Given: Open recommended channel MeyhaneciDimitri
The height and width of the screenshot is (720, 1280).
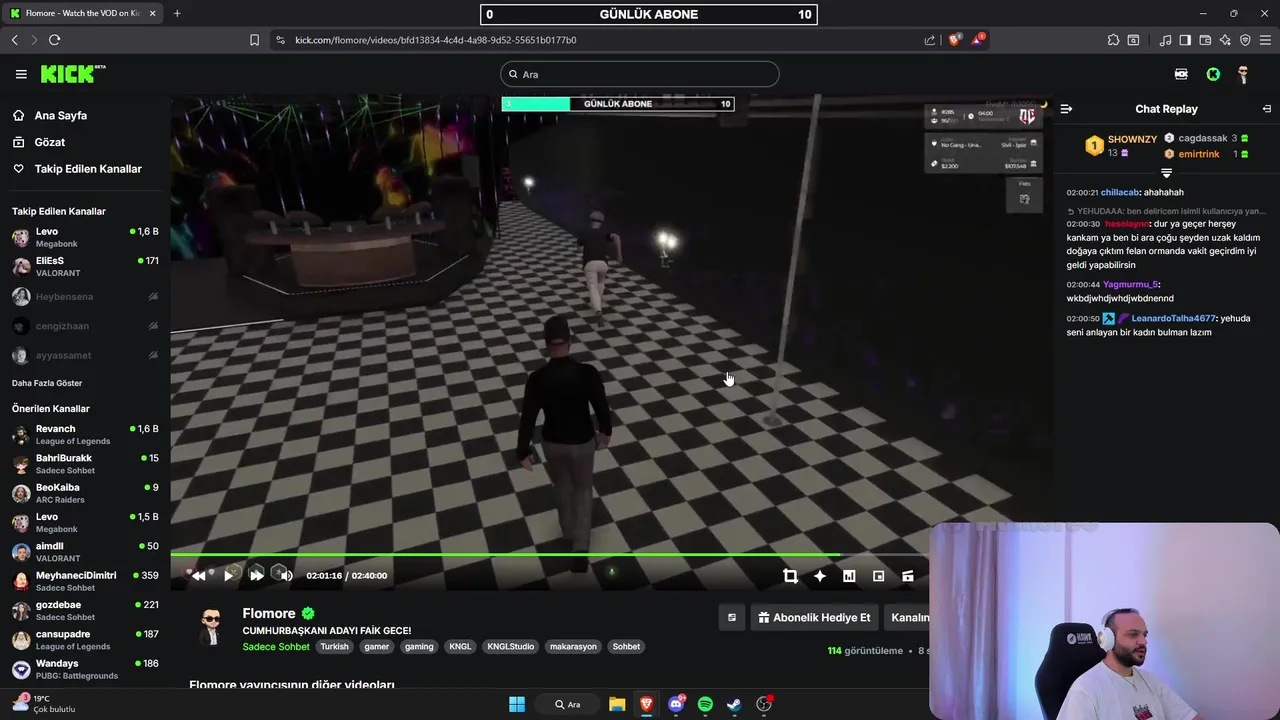Looking at the screenshot, I should [85, 581].
